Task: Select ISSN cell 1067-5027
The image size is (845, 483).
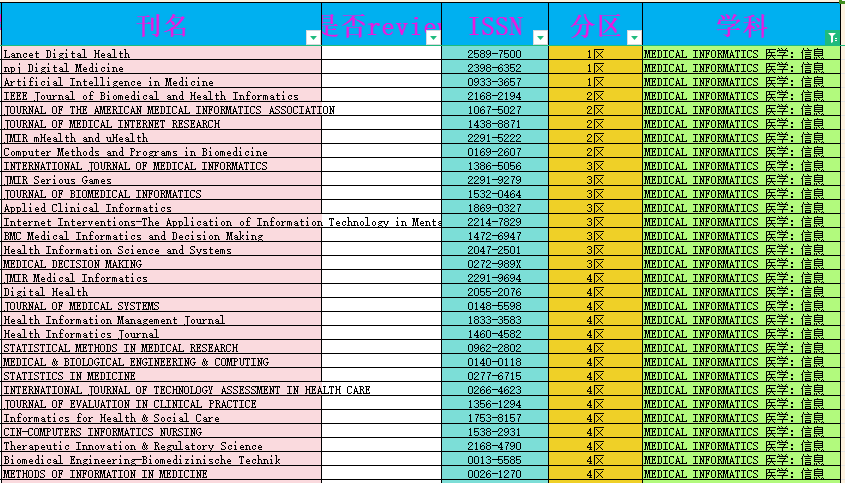Action: coord(495,109)
